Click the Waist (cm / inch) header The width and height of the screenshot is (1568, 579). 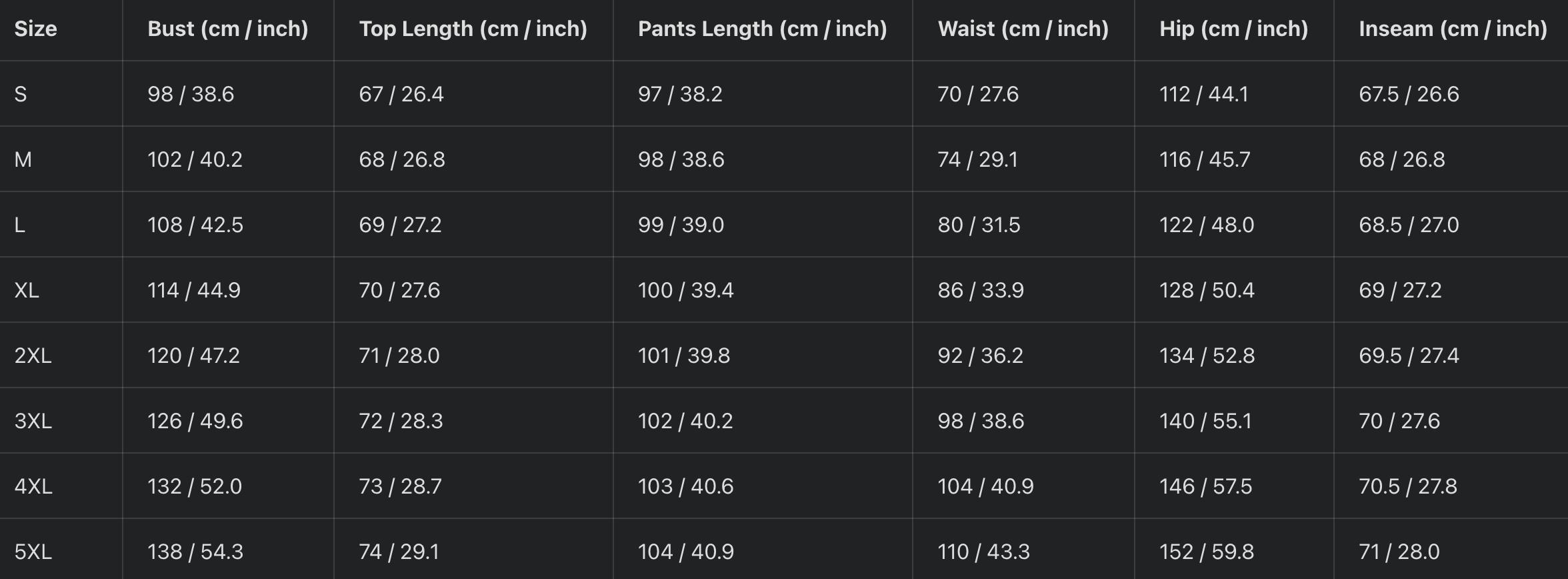coord(1023,29)
